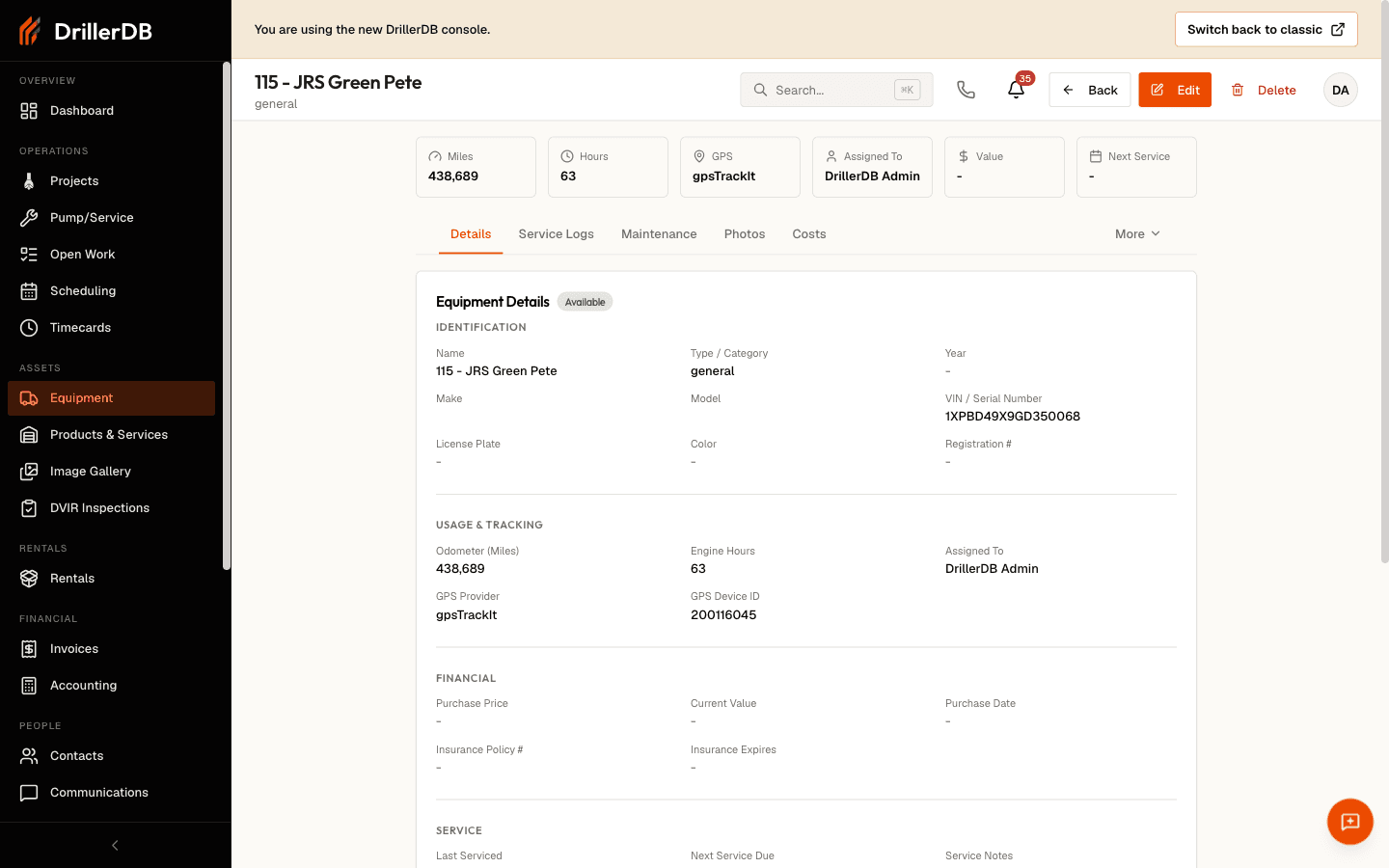Image resolution: width=1389 pixels, height=868 pixels.
Task: Click the Assigned To DrillerDB Admin card
Action: [x=872, y=167]
